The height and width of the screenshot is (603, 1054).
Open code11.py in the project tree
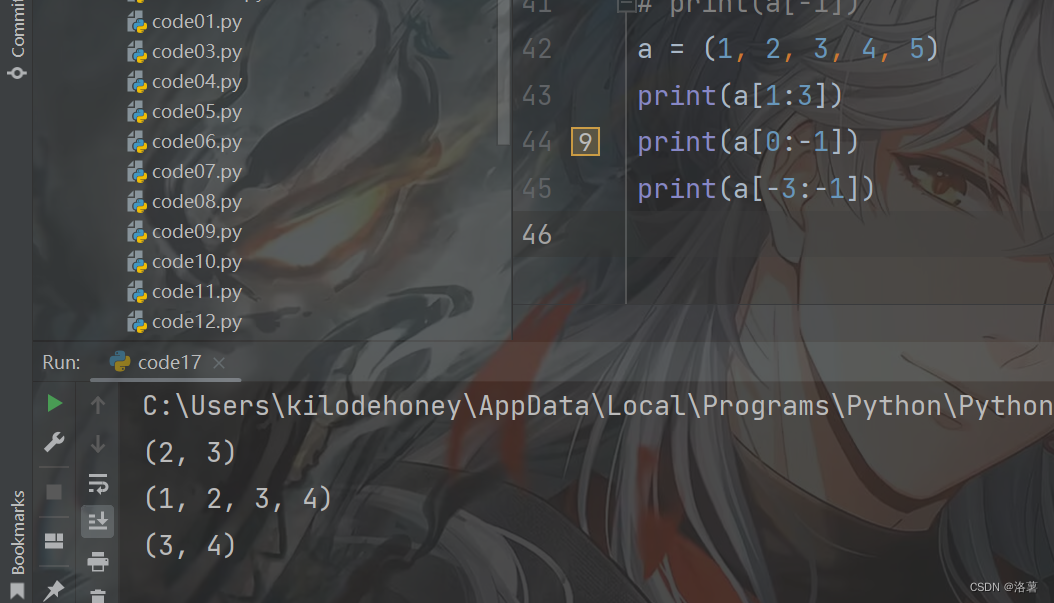click(x=197, y=292)
